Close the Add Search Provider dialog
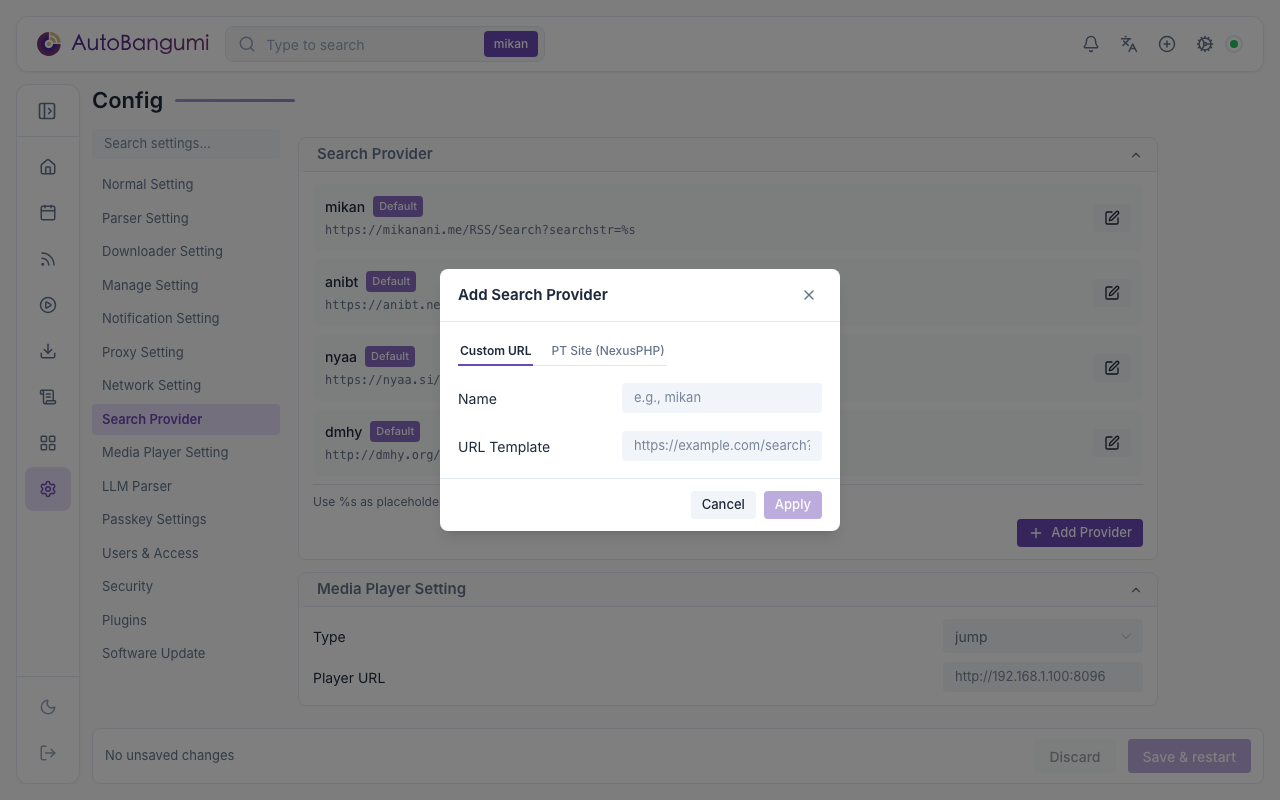The height and width of the screenshot is (800, 1280). coord(809,295)
